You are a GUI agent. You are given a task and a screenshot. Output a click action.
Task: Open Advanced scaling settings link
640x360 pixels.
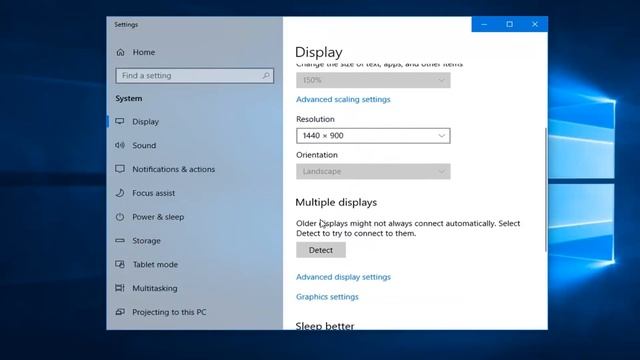click(343, 99)
